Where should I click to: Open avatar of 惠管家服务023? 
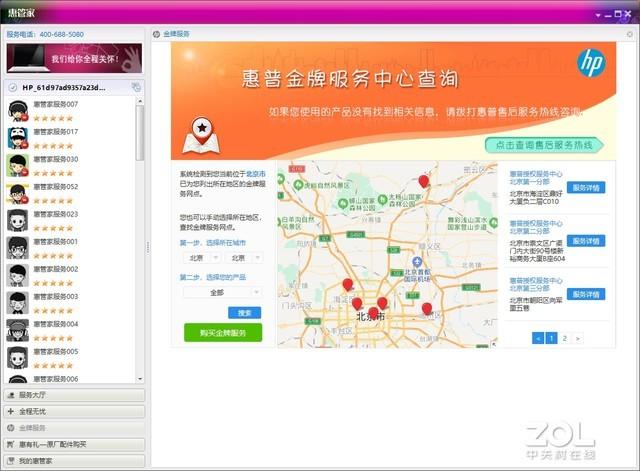(18, 220)
